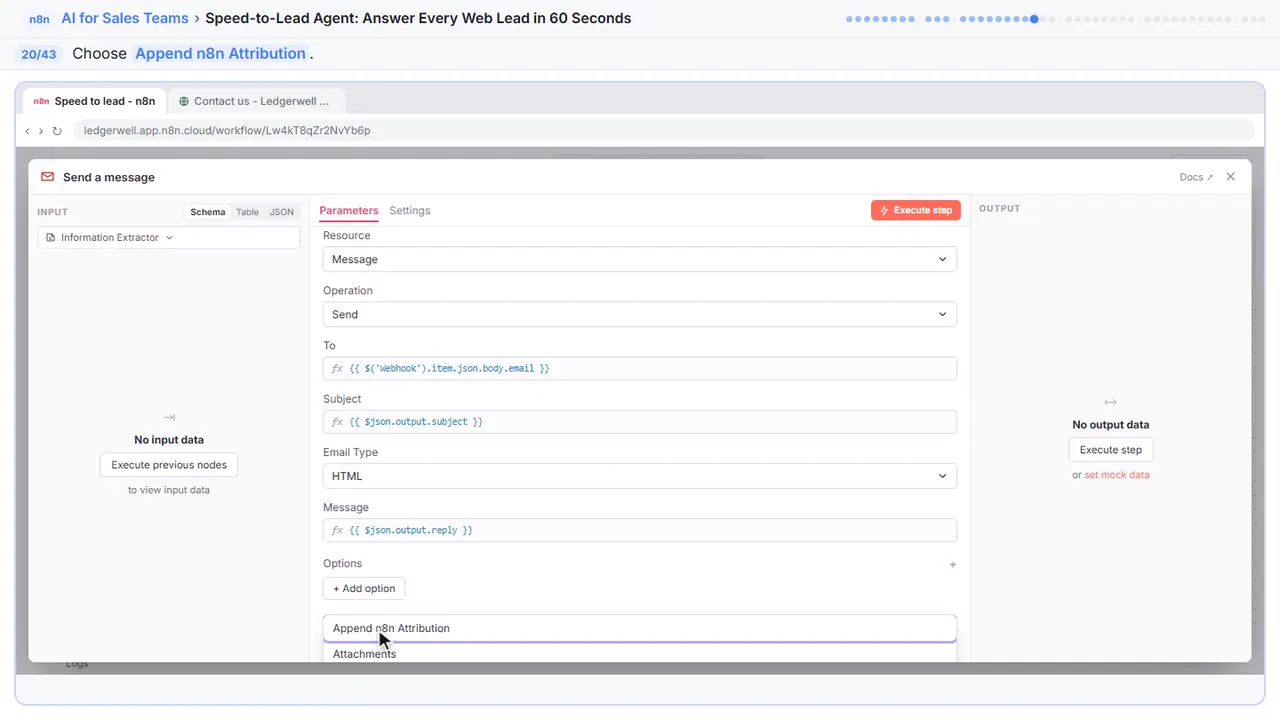The width and height of the screenshot is (1280, 720).
Task: Select the Parameters tab
Action: click(349, 211)
